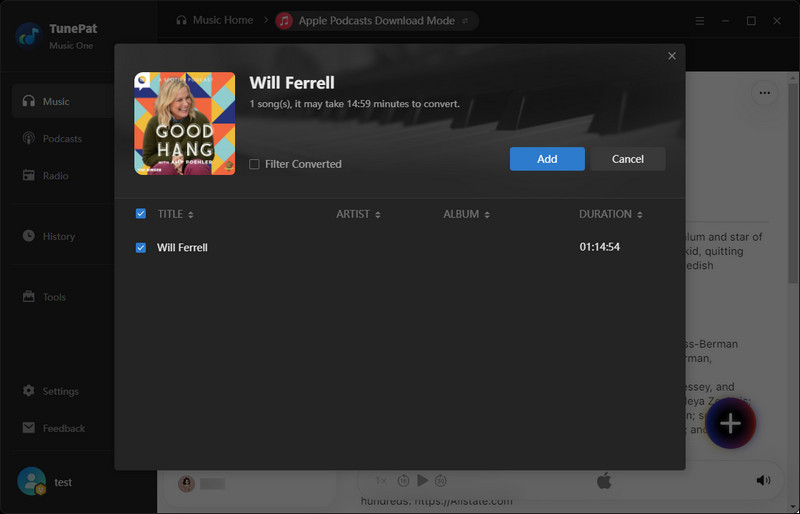The width and height of the screenshot is (800, 514).
Task: Click the Podcasts microphone icon
Action: click(29, 138)
